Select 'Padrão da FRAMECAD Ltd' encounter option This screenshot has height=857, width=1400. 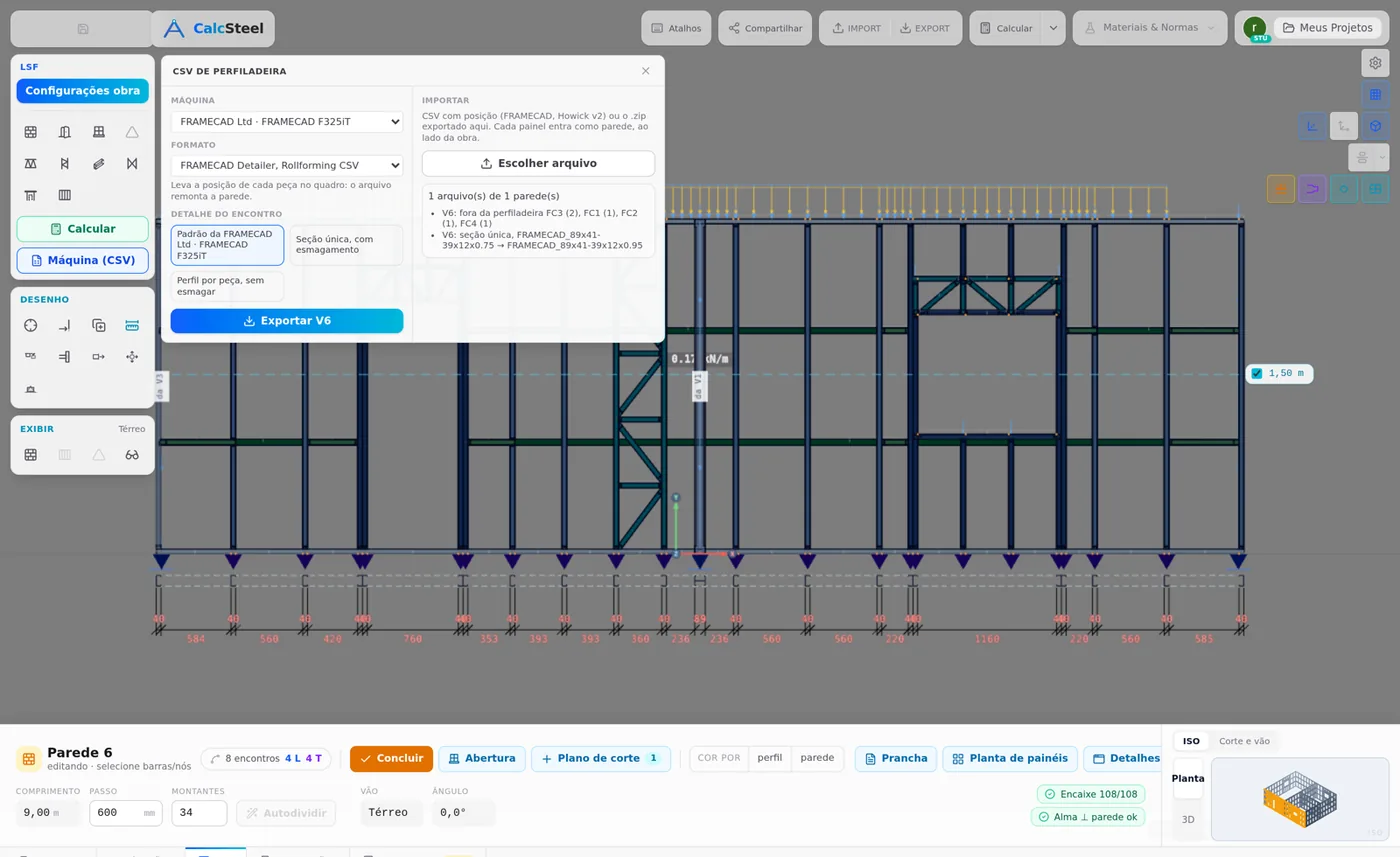tap(227, 245)
